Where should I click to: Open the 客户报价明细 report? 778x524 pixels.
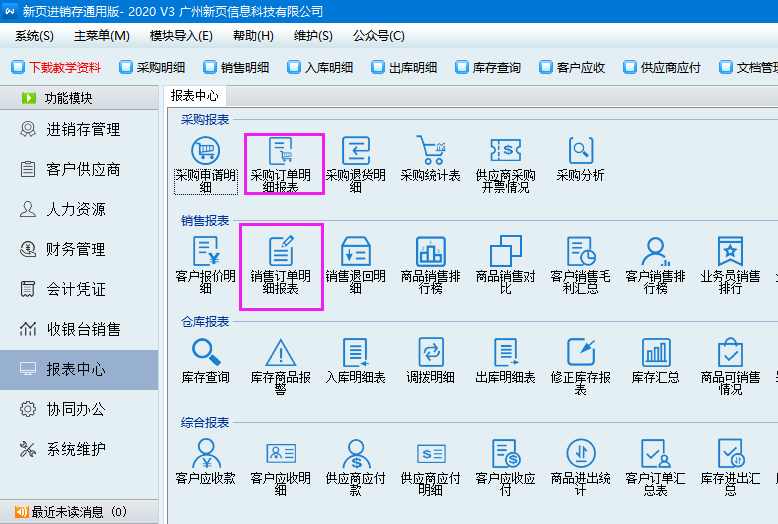point(205,265)
